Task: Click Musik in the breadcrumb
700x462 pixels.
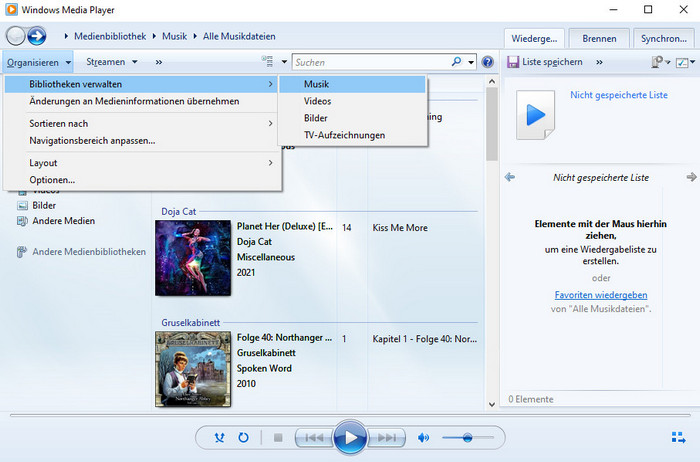Action: coord(174,36)
